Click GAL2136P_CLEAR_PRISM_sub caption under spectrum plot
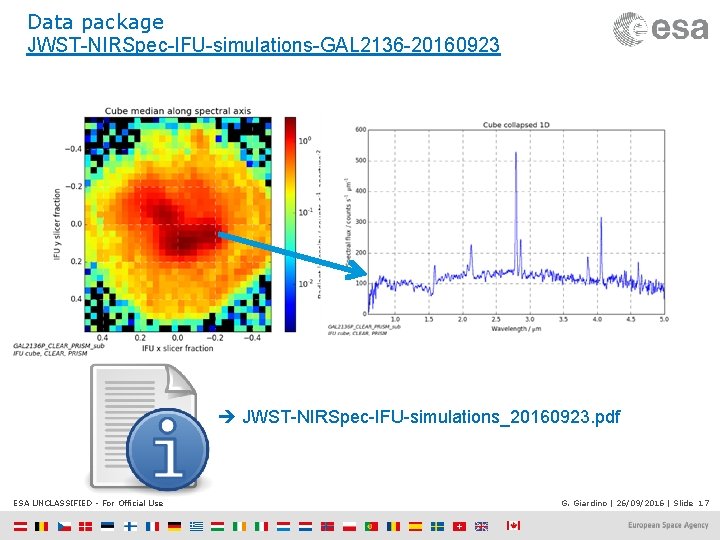720x540 pixels. [364, 326]
